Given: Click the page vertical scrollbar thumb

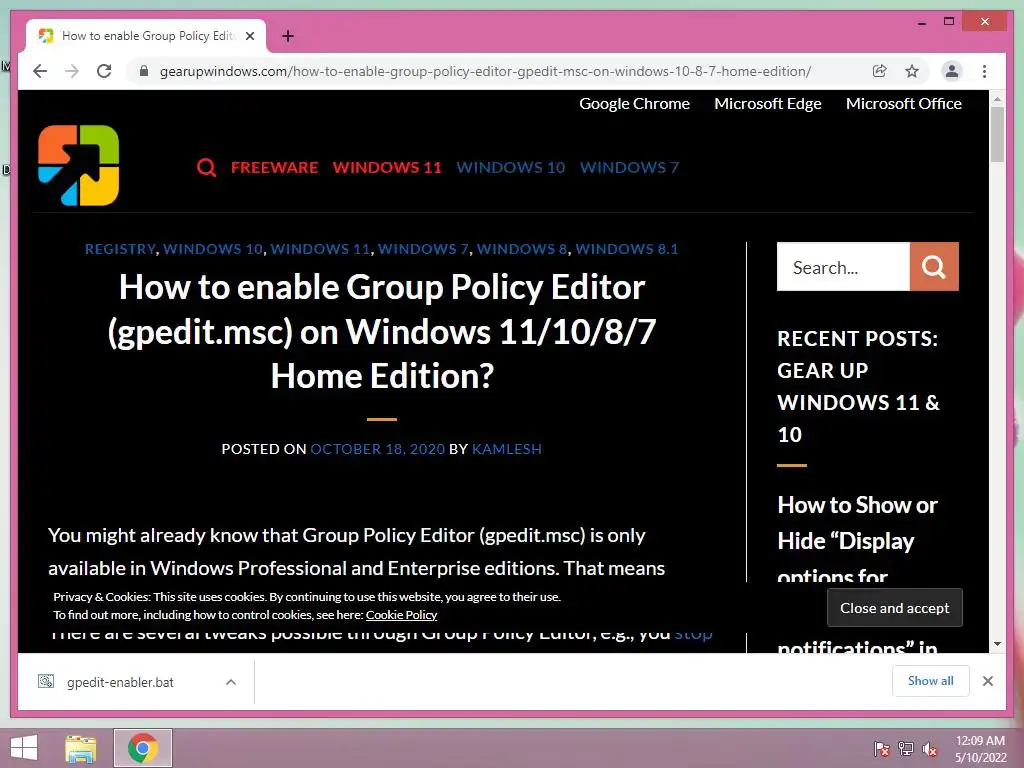Looking at the screenshot, I should click(x=997, y=134).
